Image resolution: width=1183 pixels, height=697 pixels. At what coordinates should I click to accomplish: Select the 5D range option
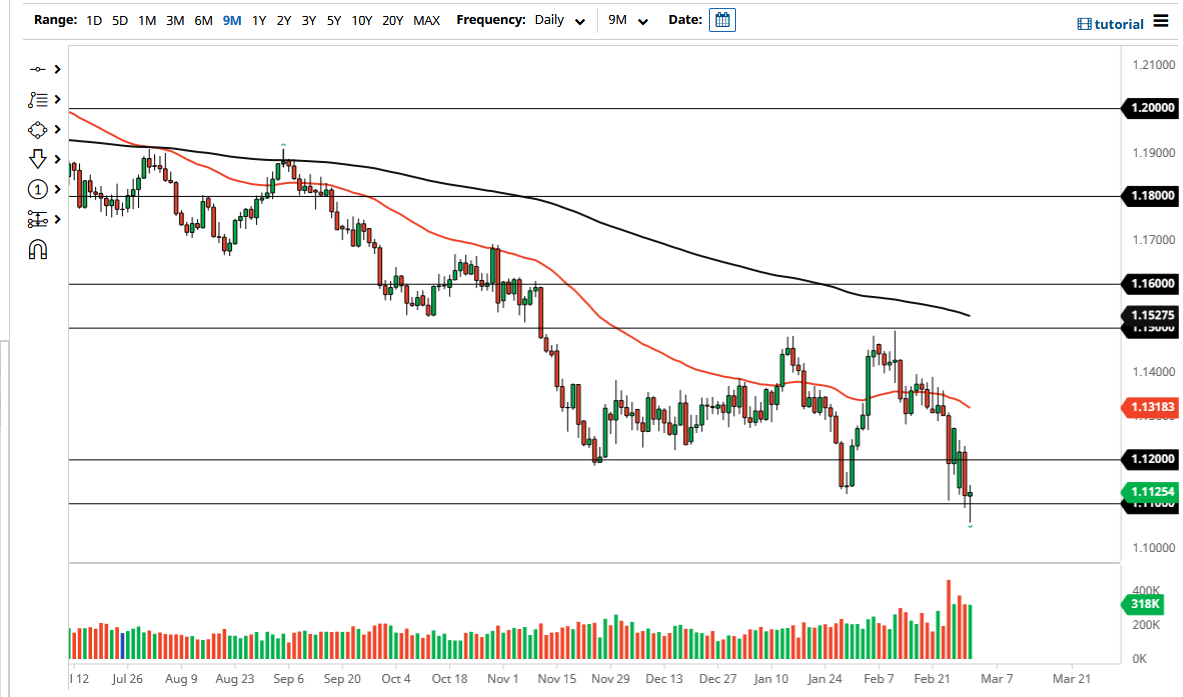coord(119,19)
